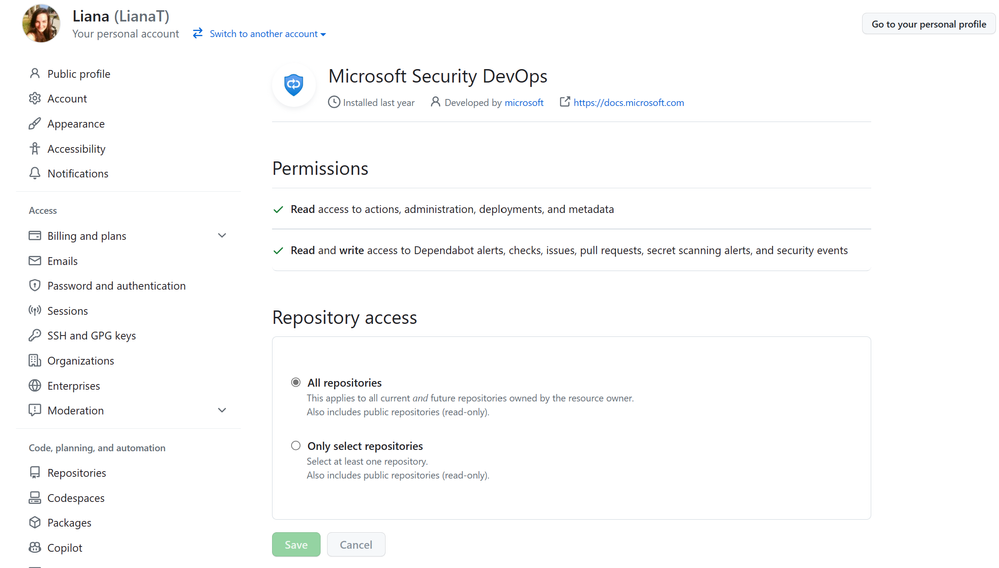Expand the Moderation chevron
999x568 pixels.
coord(222,410)
